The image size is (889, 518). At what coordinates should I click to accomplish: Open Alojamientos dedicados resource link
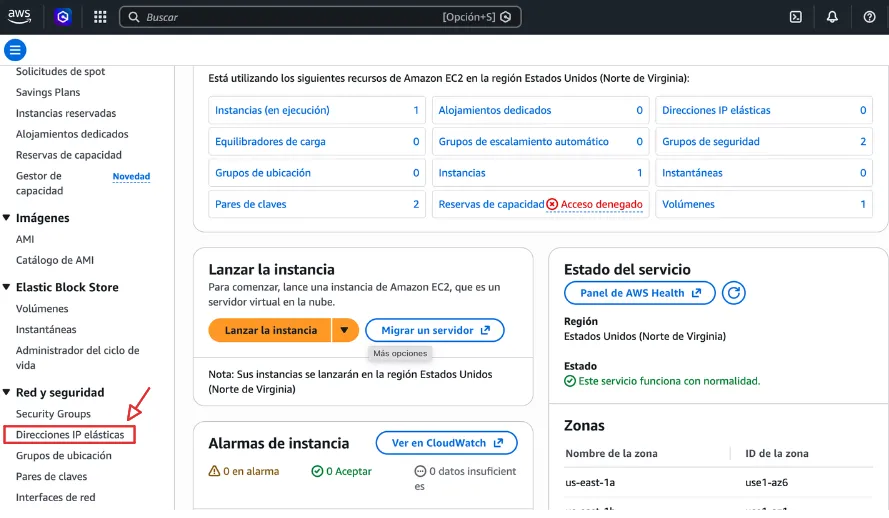pos(495,111)
